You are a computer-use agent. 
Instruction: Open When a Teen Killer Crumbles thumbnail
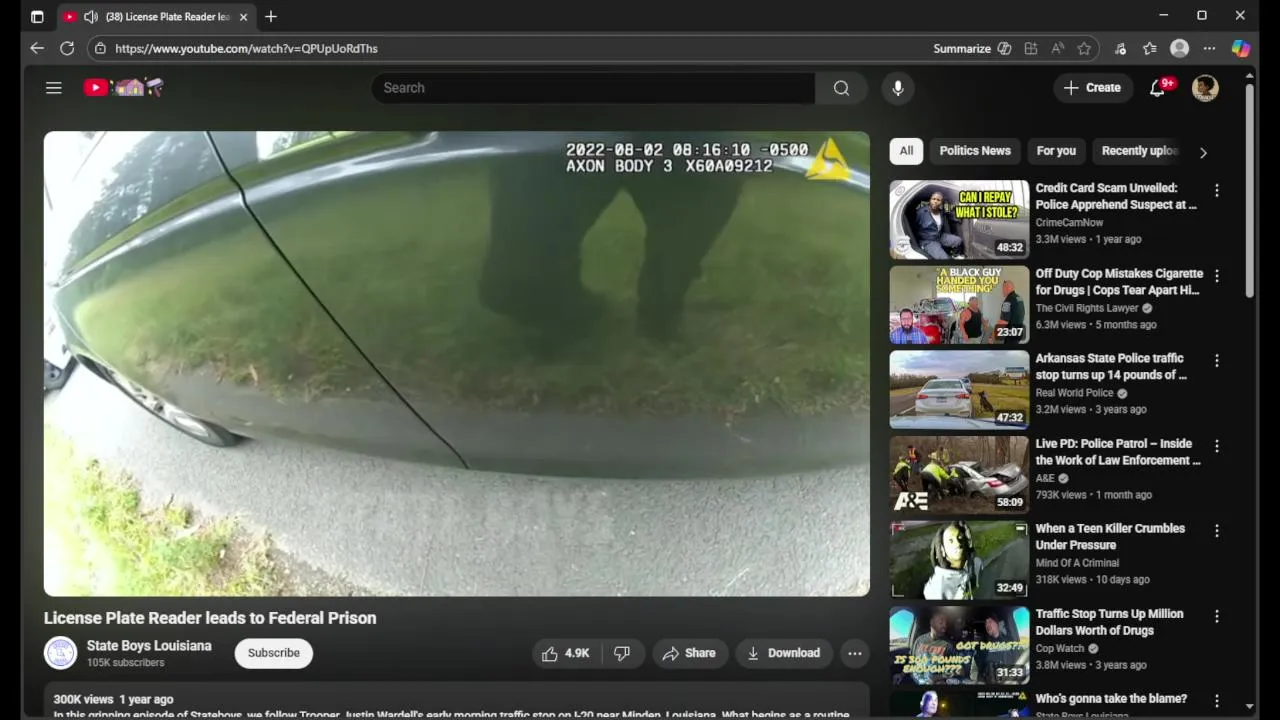[x=959, y=560]
